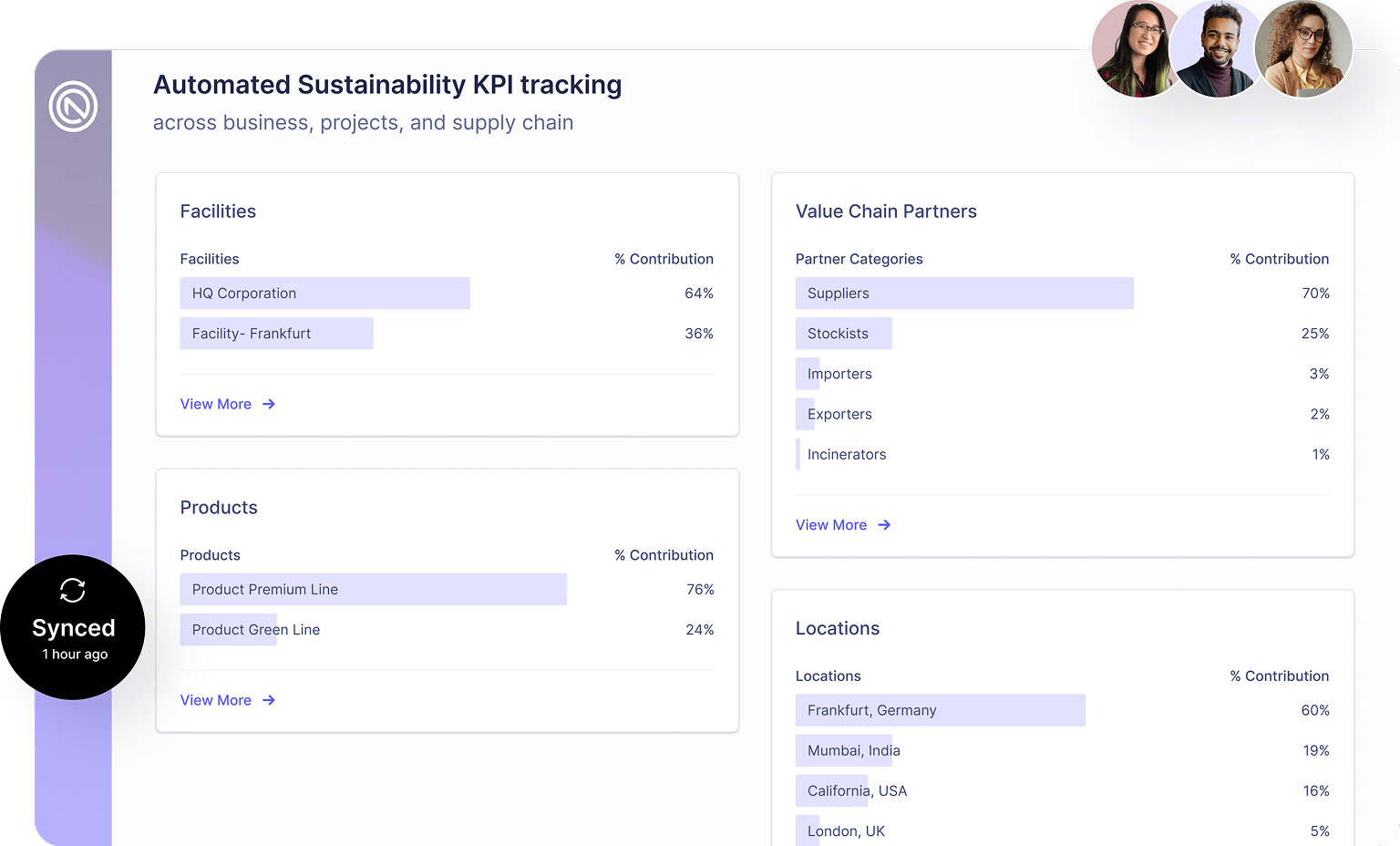
Task: Click % Contribution header in Locations card
Action: (x=1280, y=676)
